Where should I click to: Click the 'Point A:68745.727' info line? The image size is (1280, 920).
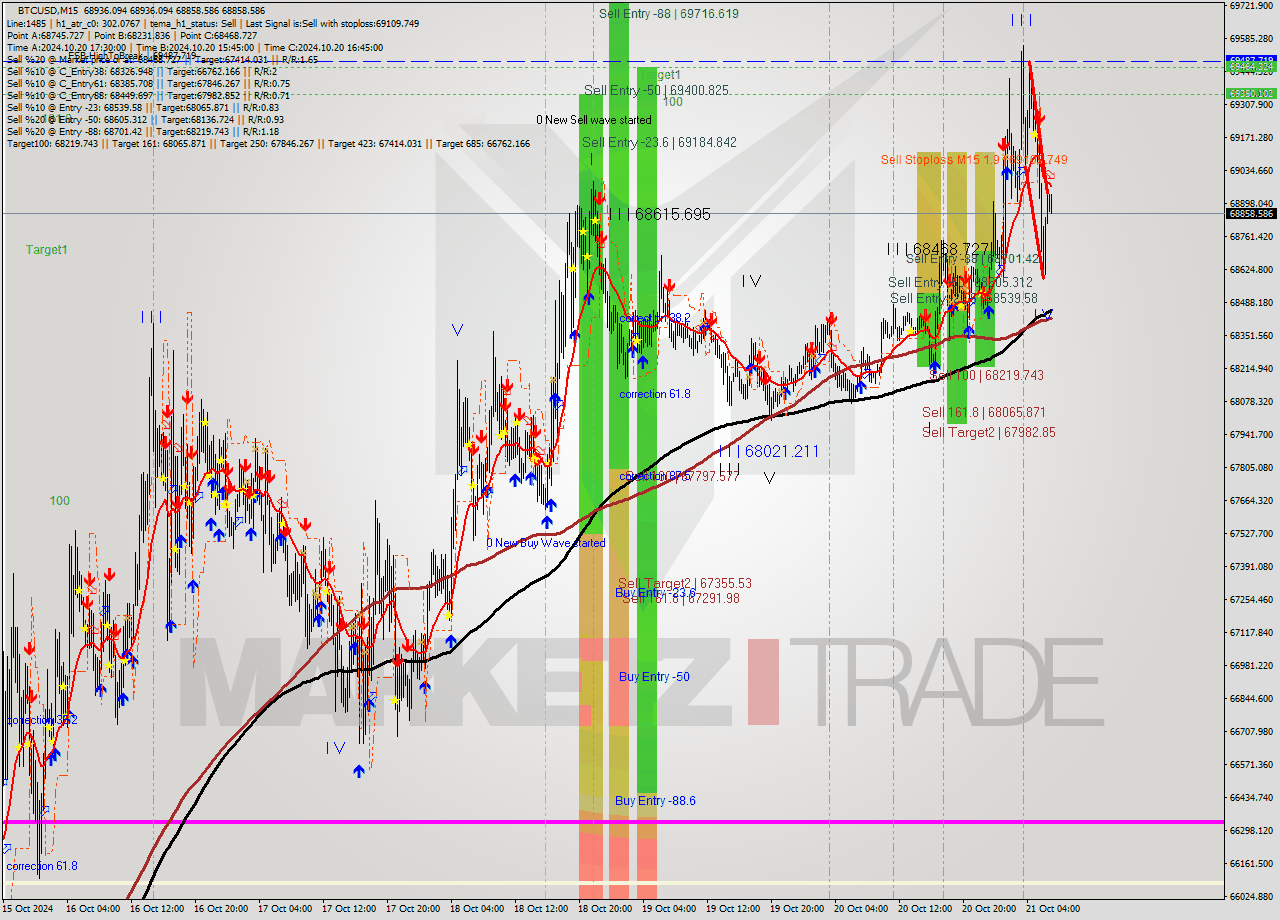pyautogui.click(x=47, y=35)
